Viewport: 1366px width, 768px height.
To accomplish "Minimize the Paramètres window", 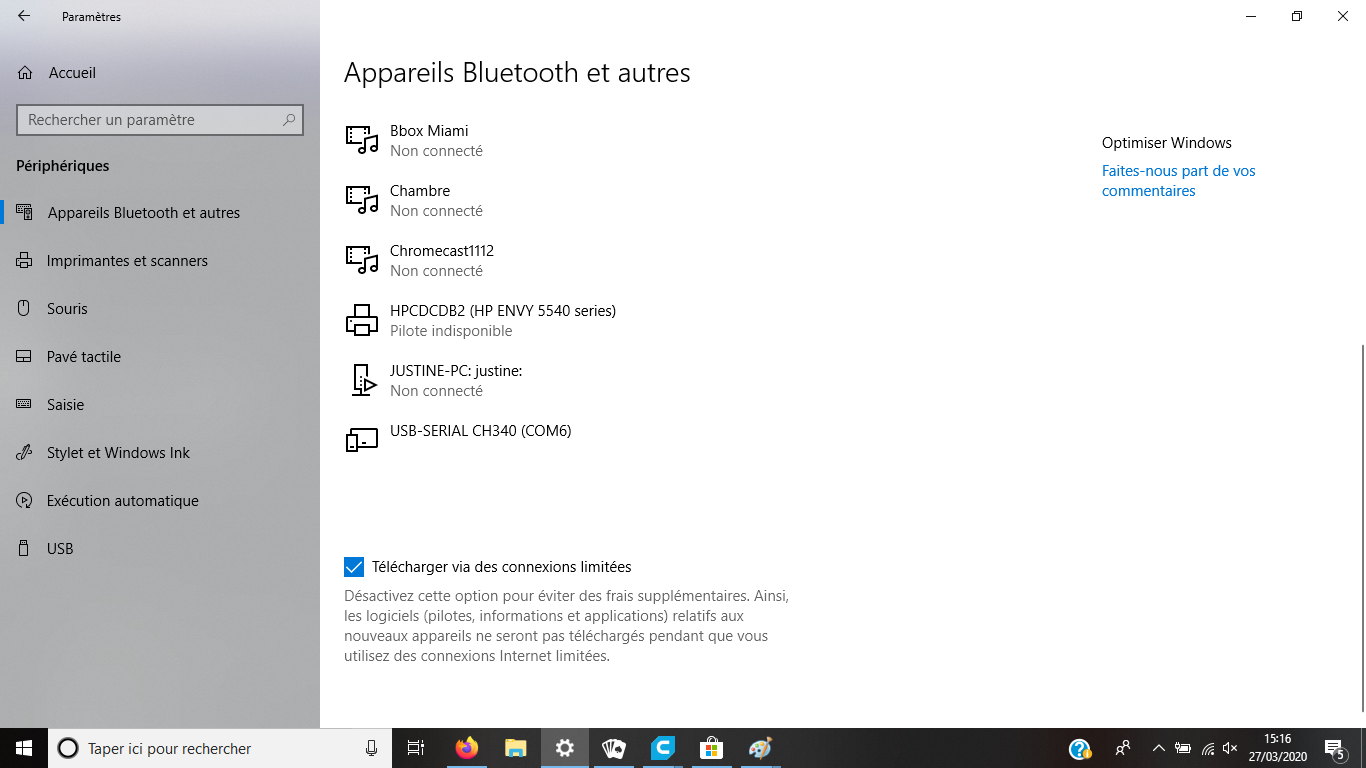I will pos(1251,16).
